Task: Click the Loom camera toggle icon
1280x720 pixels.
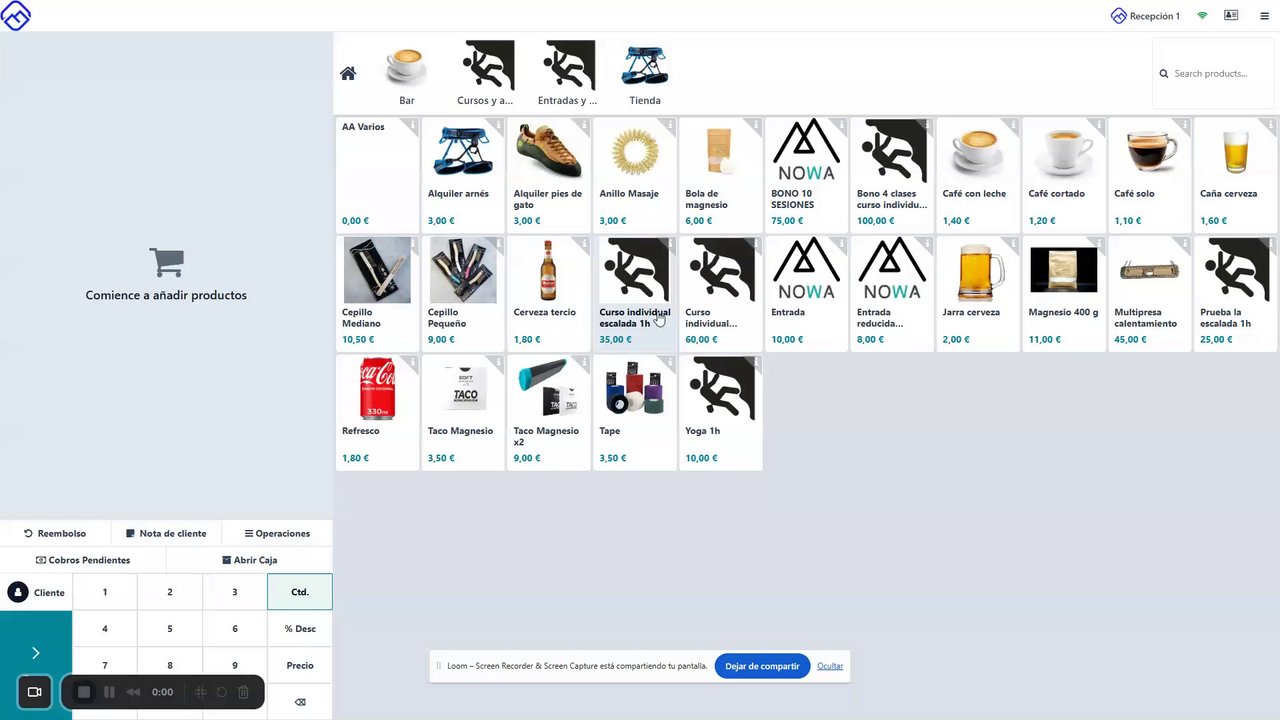Action: [x=34, y=692]
